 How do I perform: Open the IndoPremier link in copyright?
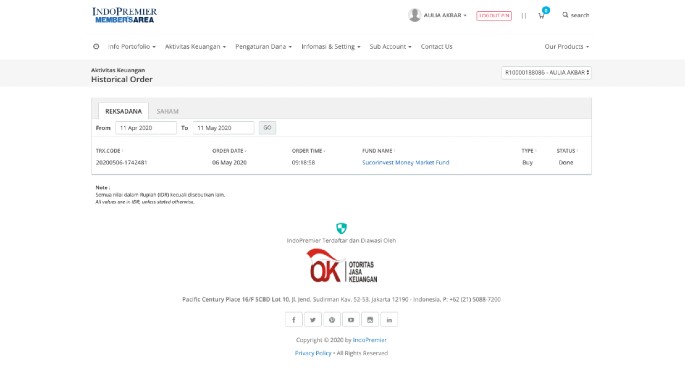(x=370, y=340)
